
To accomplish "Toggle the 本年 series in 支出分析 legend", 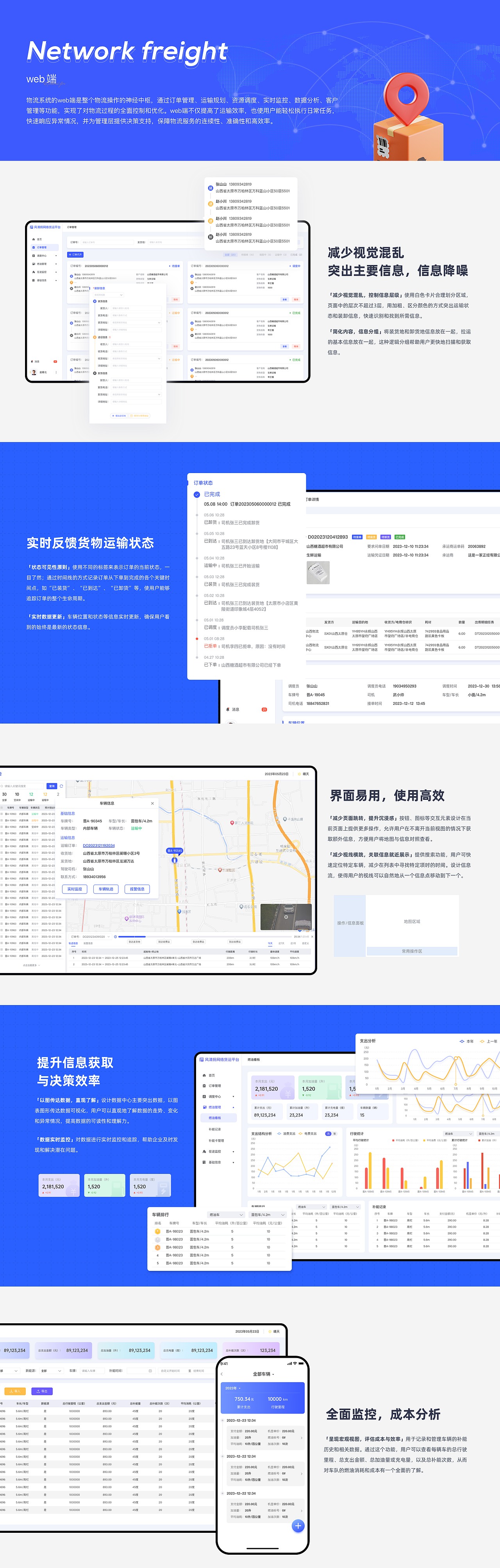I will (x=466, y=1041).
